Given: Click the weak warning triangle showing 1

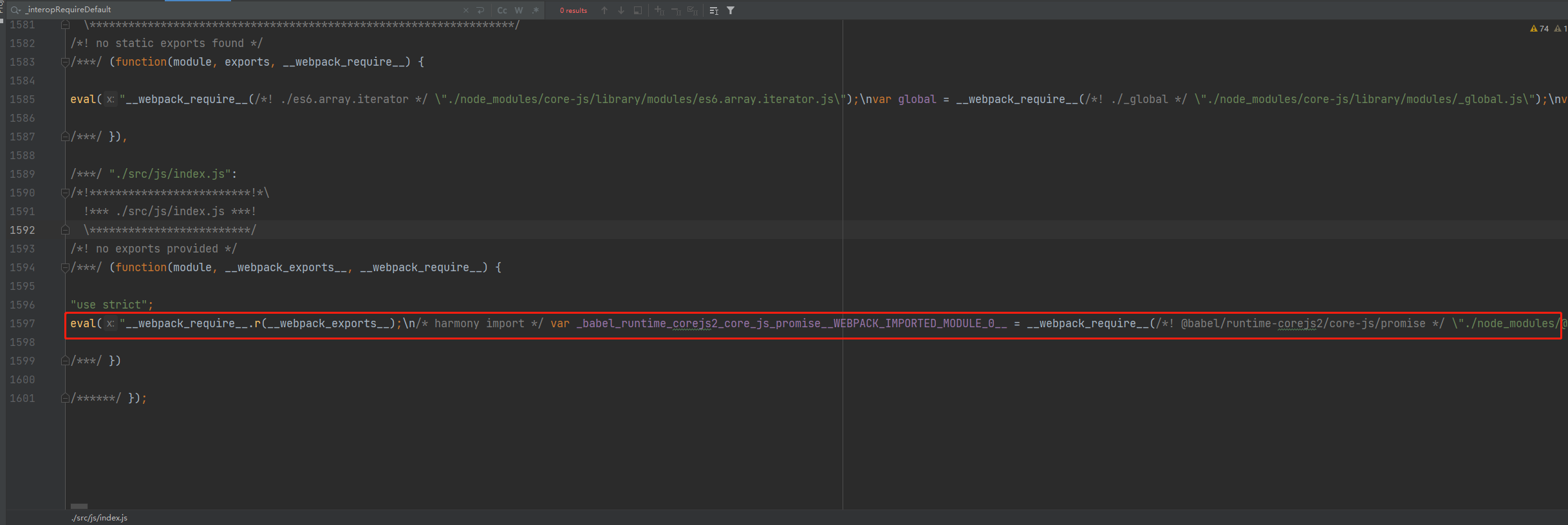Looking at the screenshot, I should pos(1560,28).
